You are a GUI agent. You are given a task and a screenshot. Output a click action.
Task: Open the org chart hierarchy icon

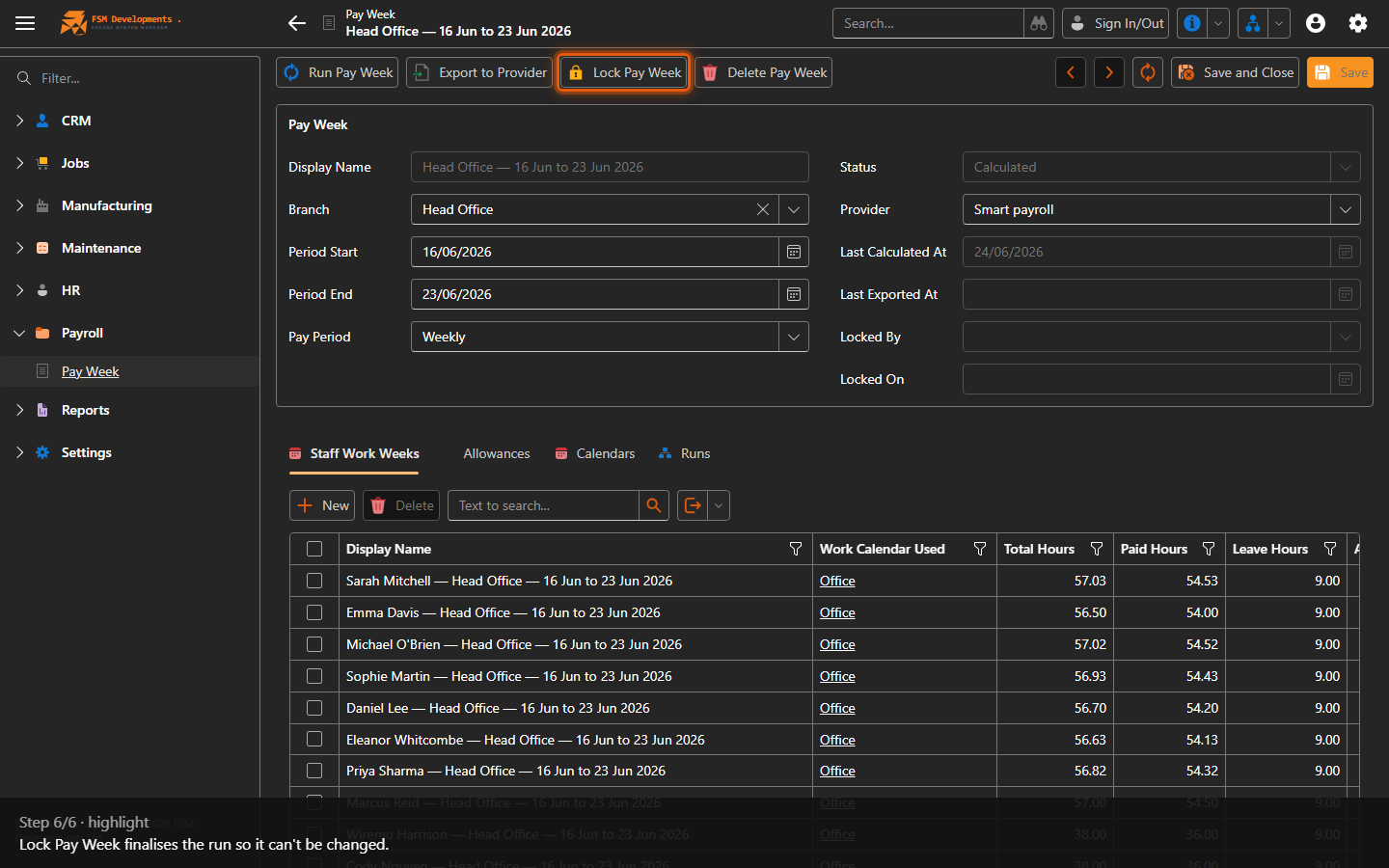(1252, 23)
